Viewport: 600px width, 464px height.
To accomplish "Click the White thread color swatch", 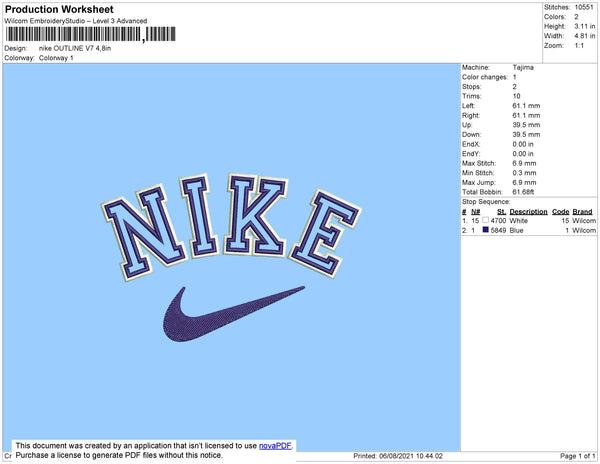I will point(486,220).
